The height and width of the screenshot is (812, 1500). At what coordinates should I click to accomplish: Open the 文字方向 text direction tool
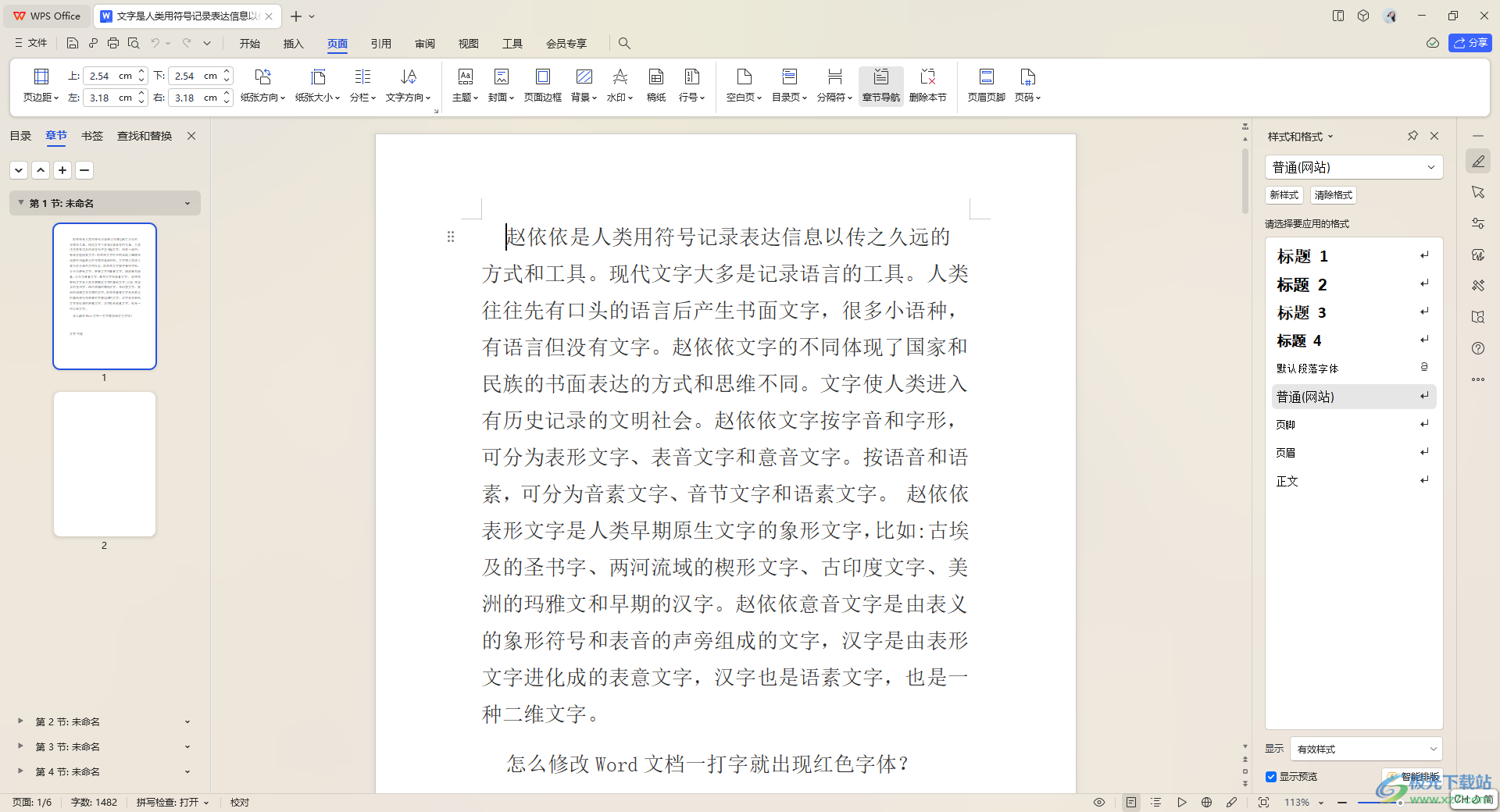[x=408, y=85]
